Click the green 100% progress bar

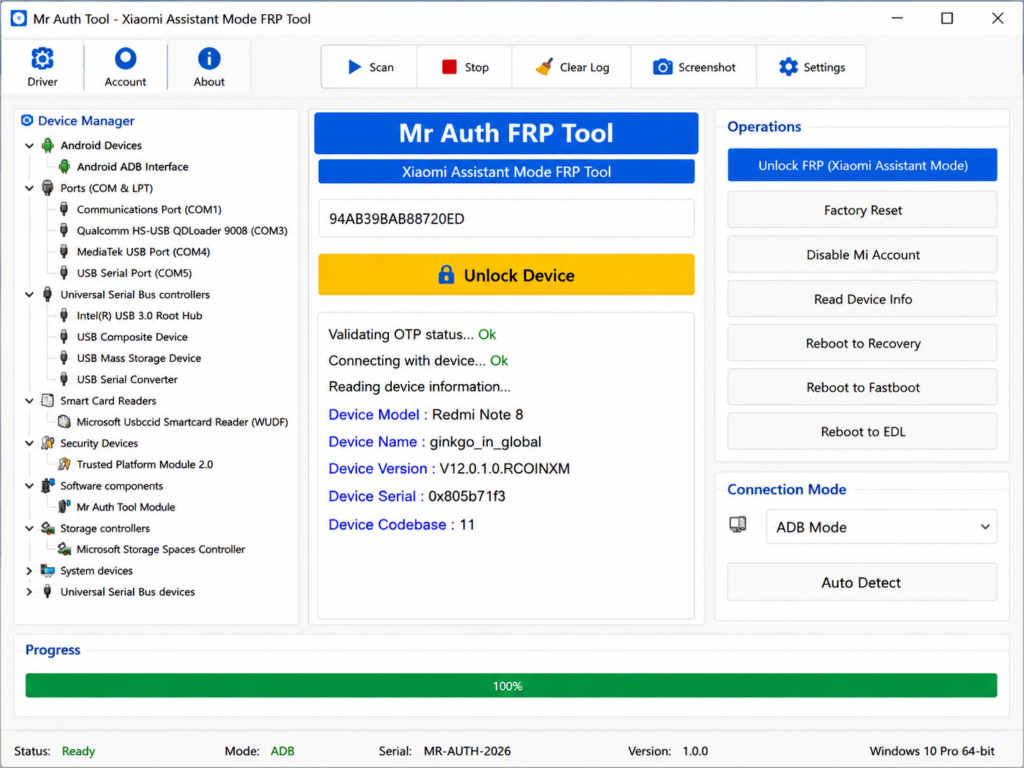[x=511, y=685]
